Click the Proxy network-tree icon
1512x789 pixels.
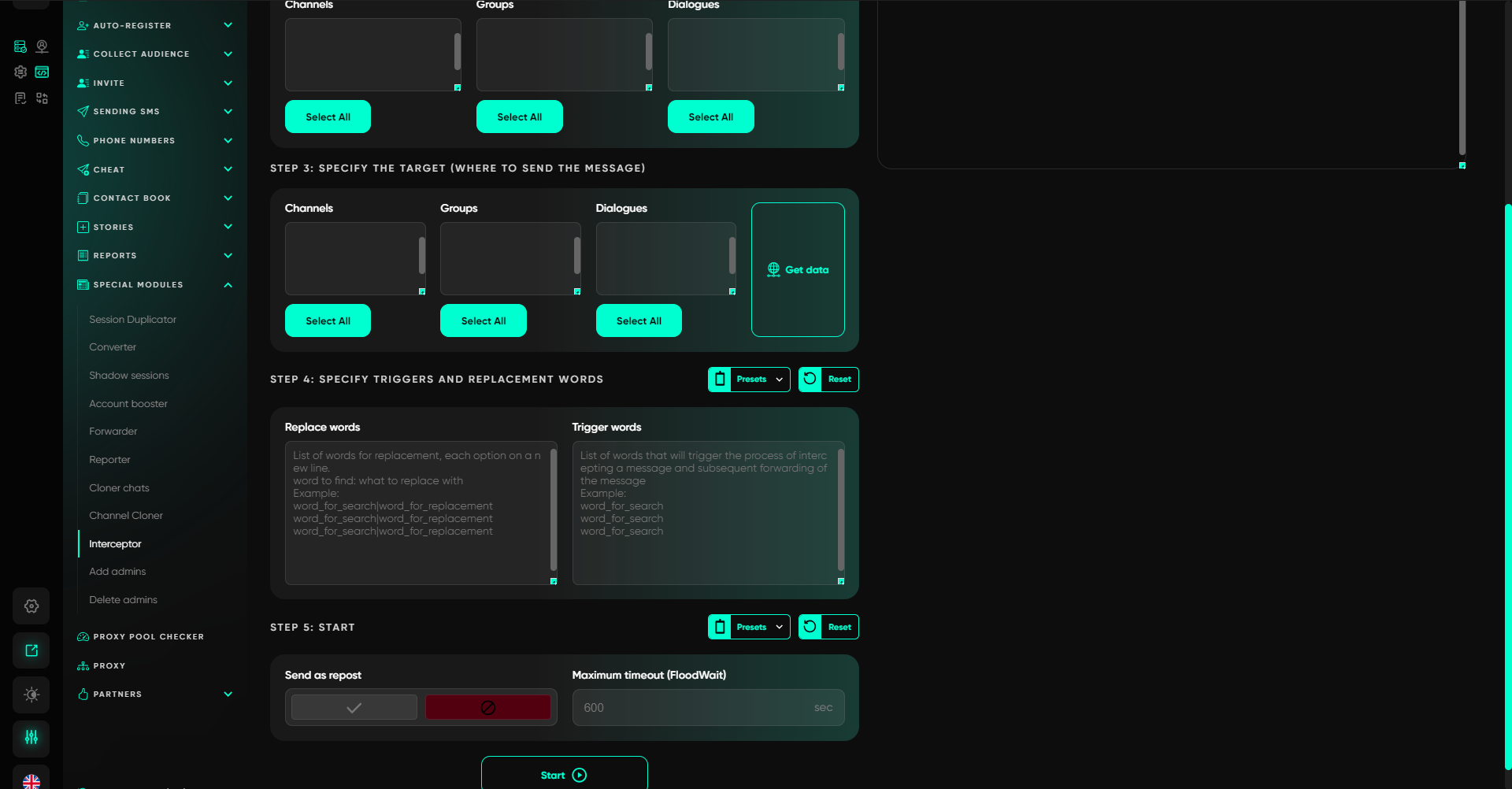[83, 666]
